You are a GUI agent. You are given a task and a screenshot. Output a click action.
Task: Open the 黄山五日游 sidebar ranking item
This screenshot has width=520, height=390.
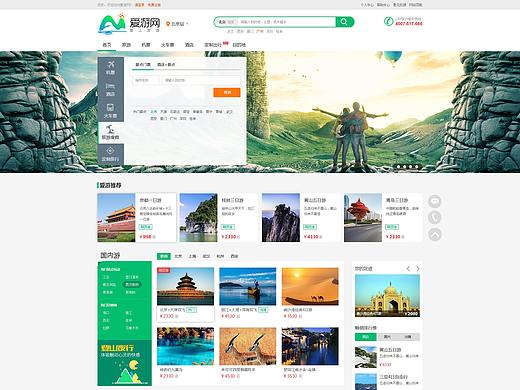[387, 357]
